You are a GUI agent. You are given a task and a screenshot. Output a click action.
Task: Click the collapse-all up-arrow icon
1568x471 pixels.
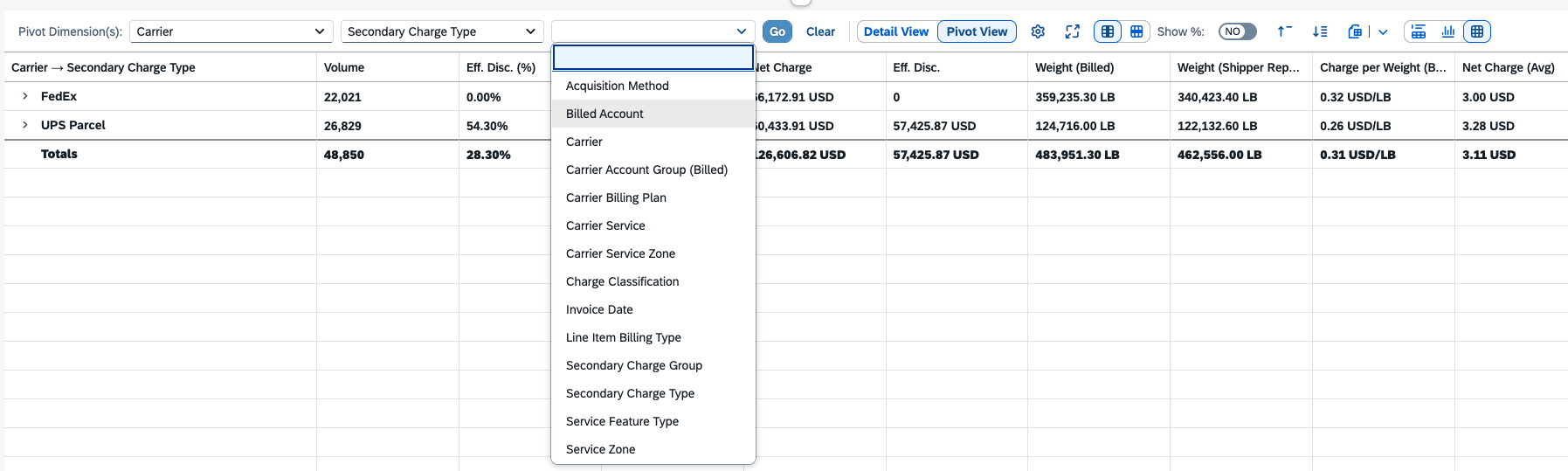[1284, 31]
